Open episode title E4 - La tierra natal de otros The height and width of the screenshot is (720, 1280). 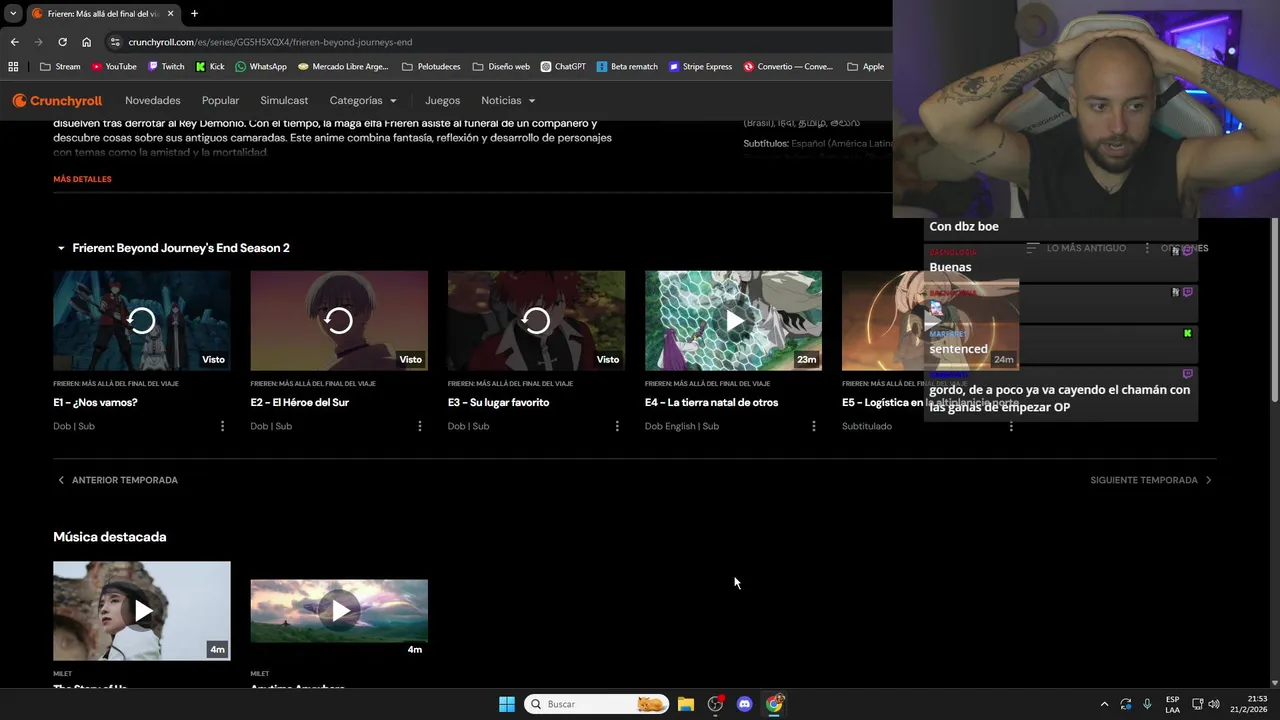click(x=711, y=402)
